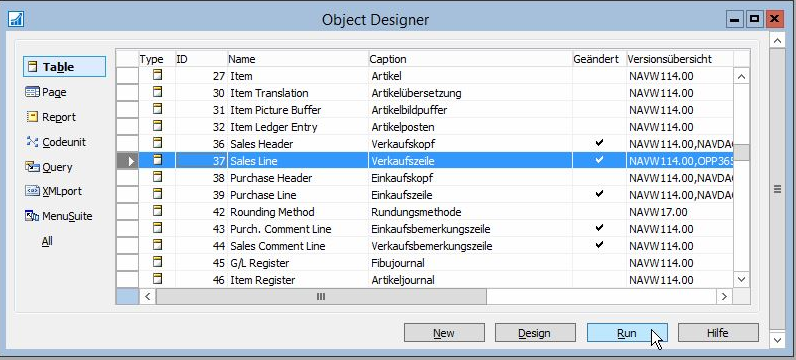This screenshot has width=796, height=360.
Task: Switch to MenuSuite object type
Action: pyautogui.click(x=58, y=216)
